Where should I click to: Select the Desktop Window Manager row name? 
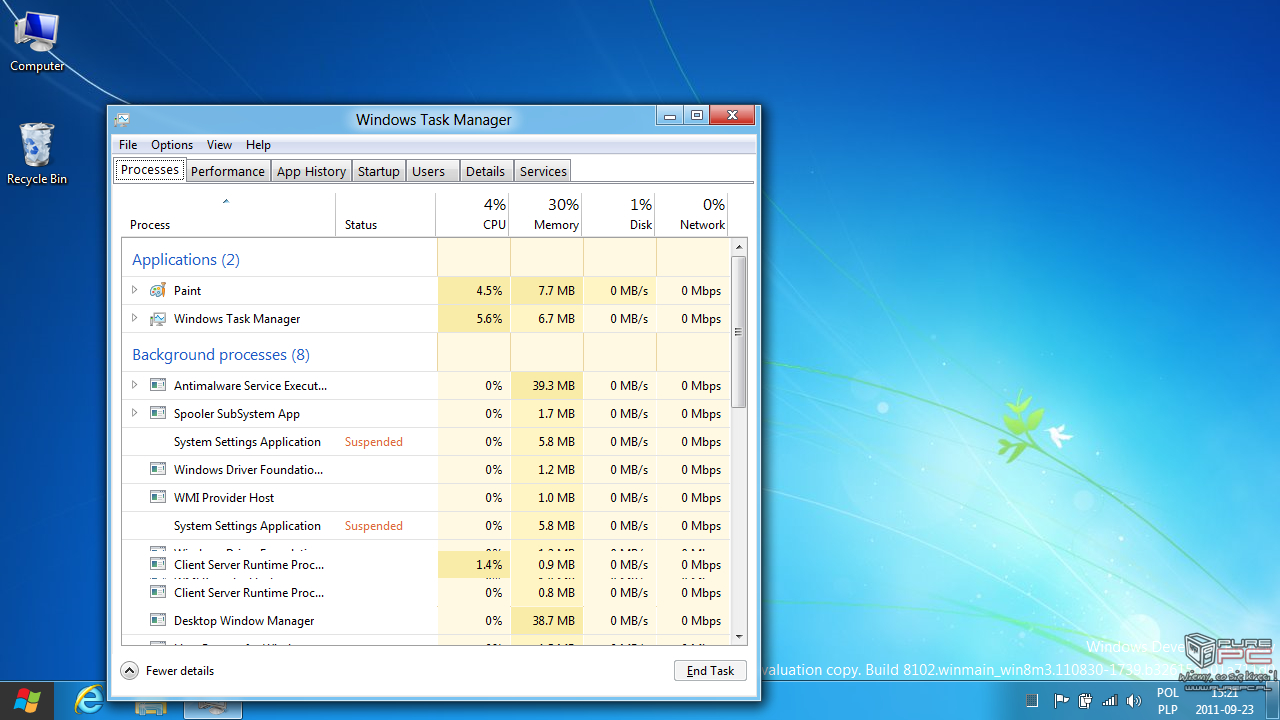pos(244,621)
